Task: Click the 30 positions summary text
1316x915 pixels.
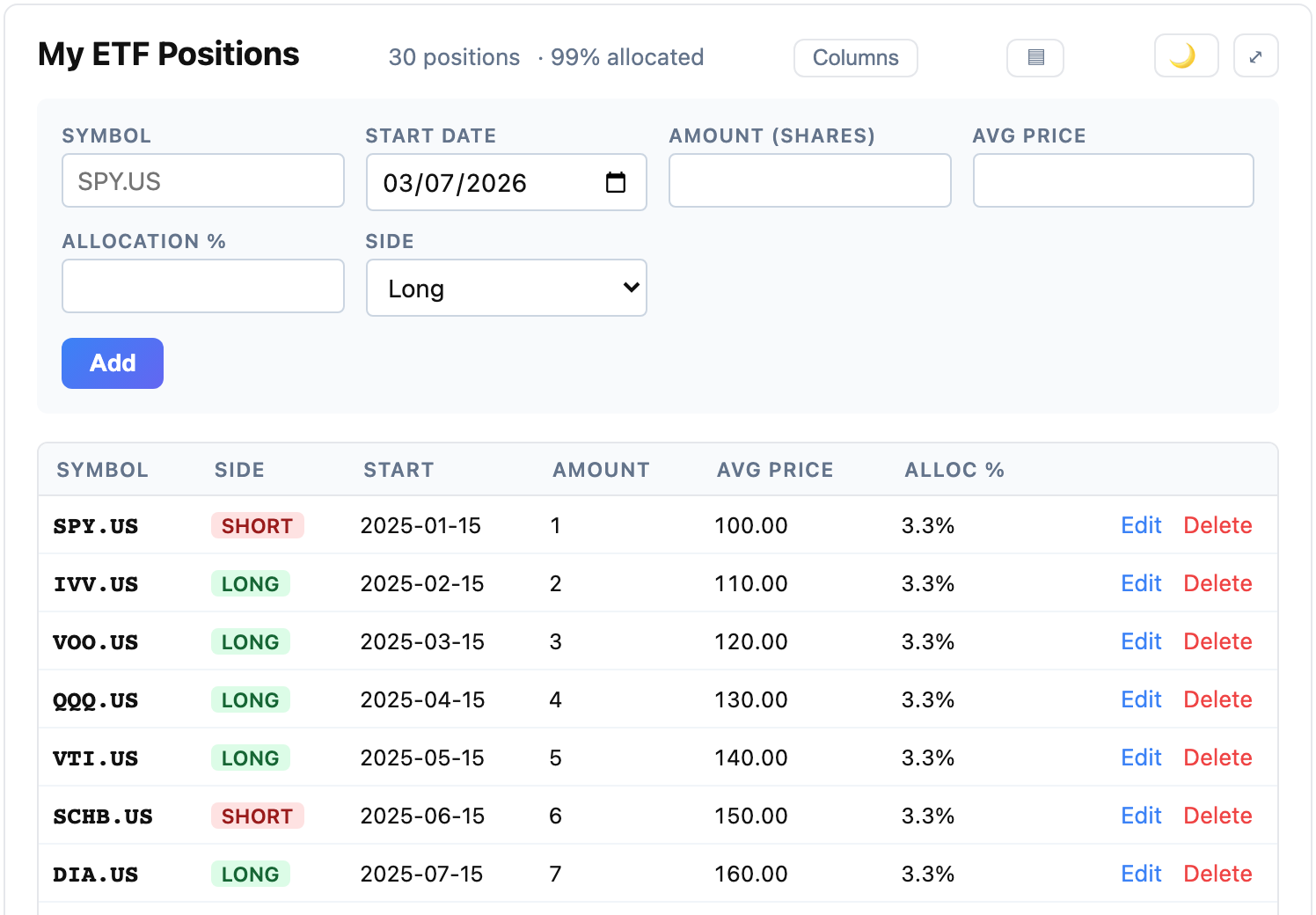Action: pyautogui.click(x=454, y=57)
